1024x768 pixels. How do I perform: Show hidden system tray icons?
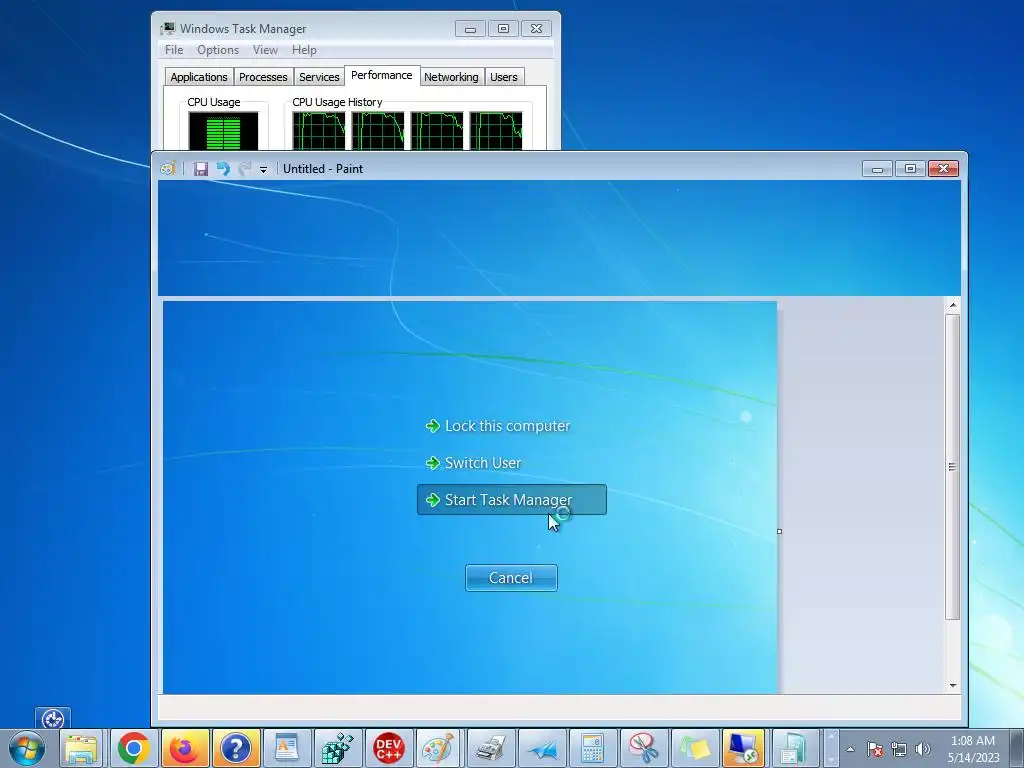pos(850,749)
